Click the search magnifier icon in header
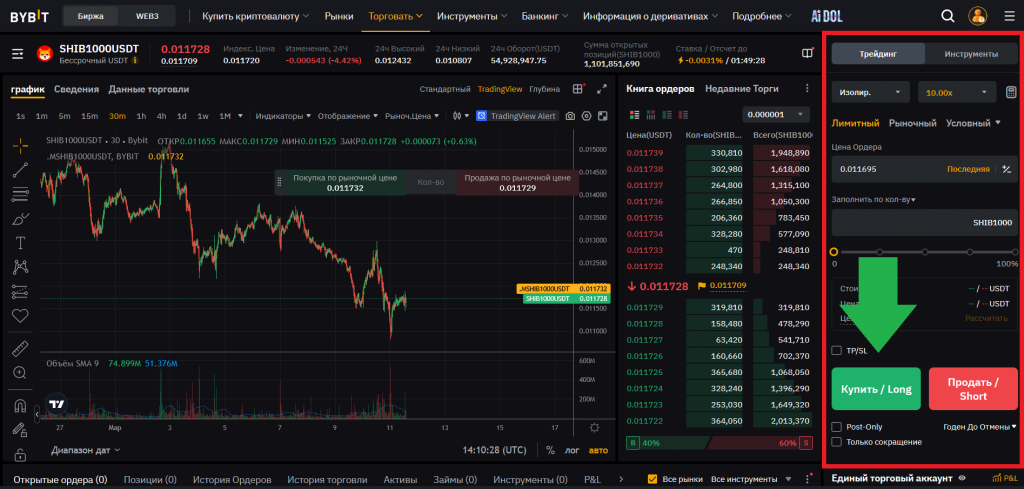 pos(948,16)
